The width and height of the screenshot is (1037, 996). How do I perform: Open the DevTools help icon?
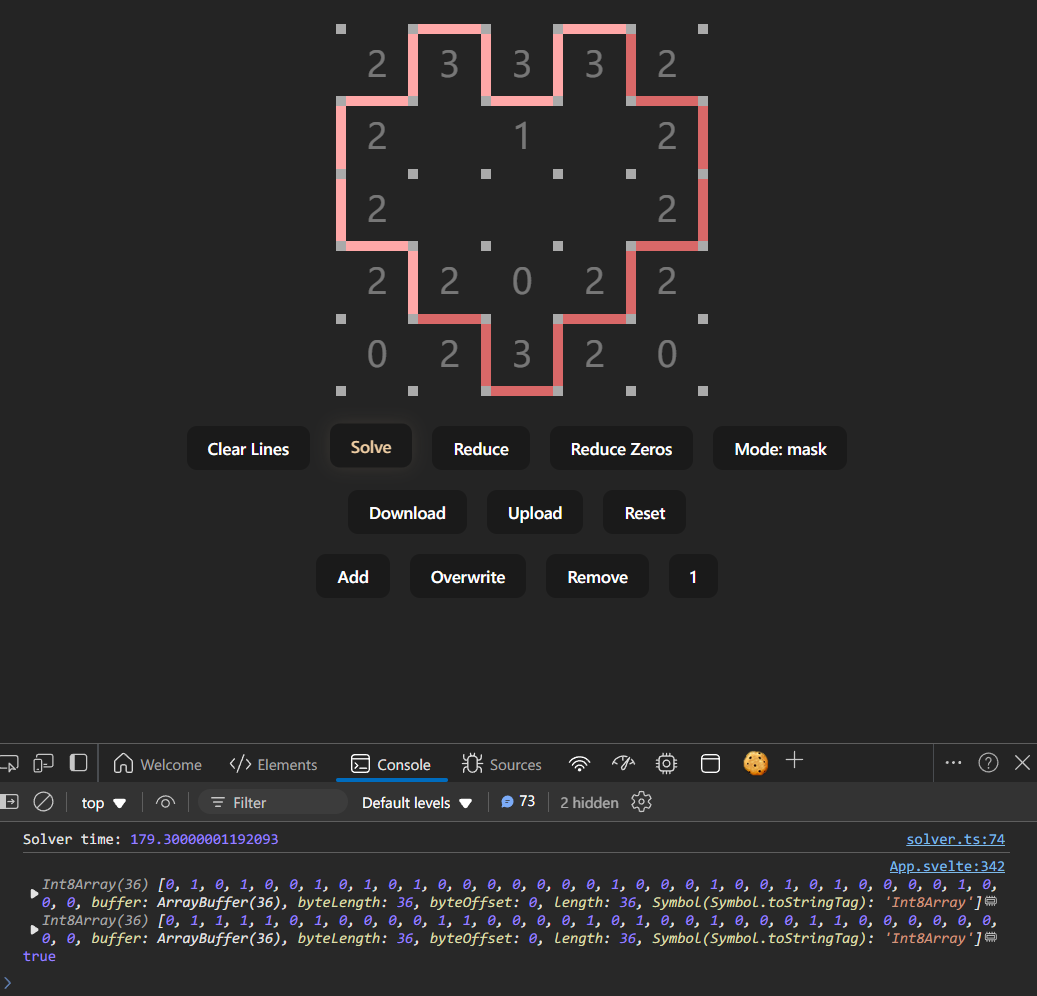tap(988, 763)
